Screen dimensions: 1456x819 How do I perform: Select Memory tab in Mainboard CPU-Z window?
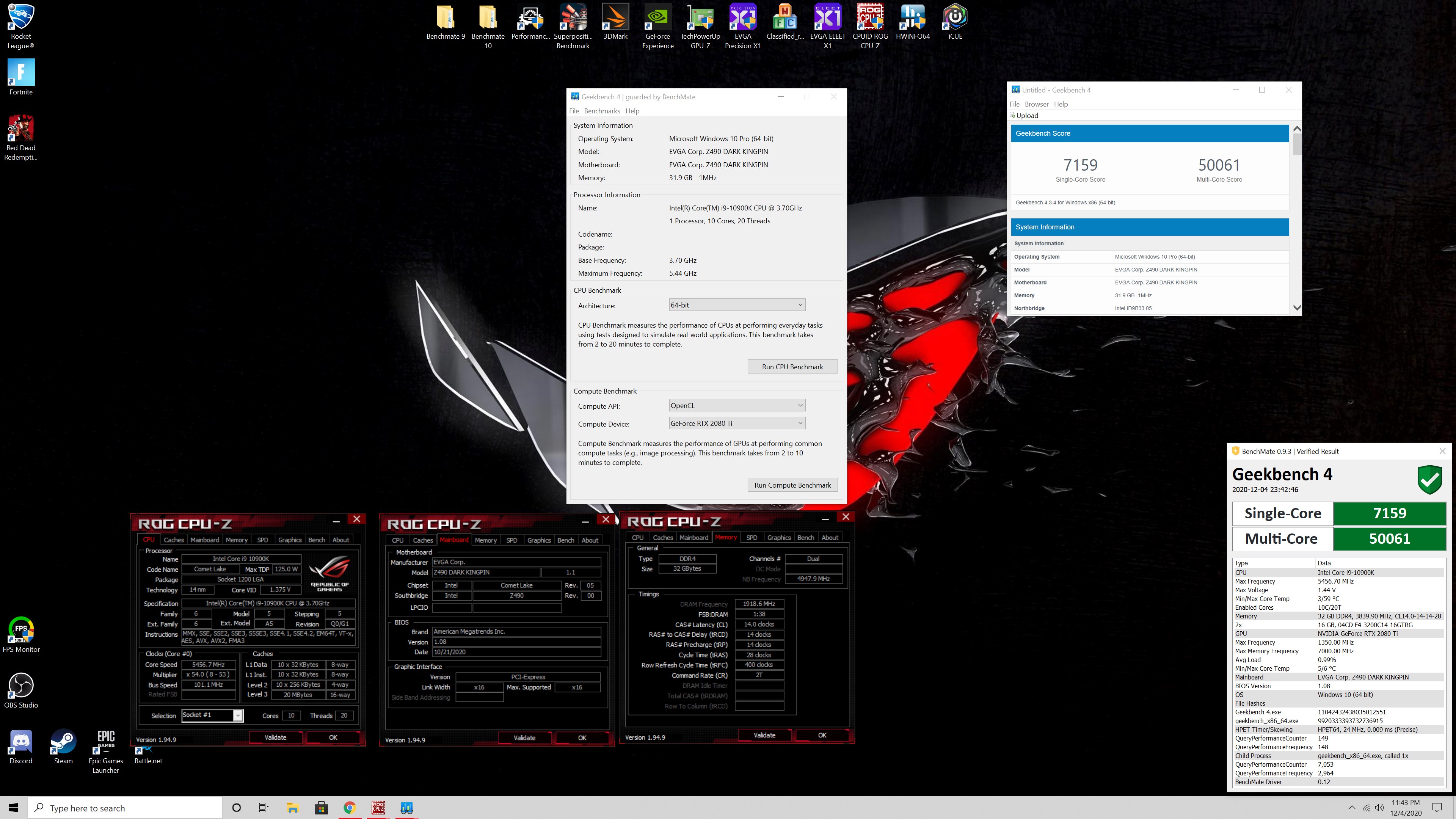[x=485, y=541]
